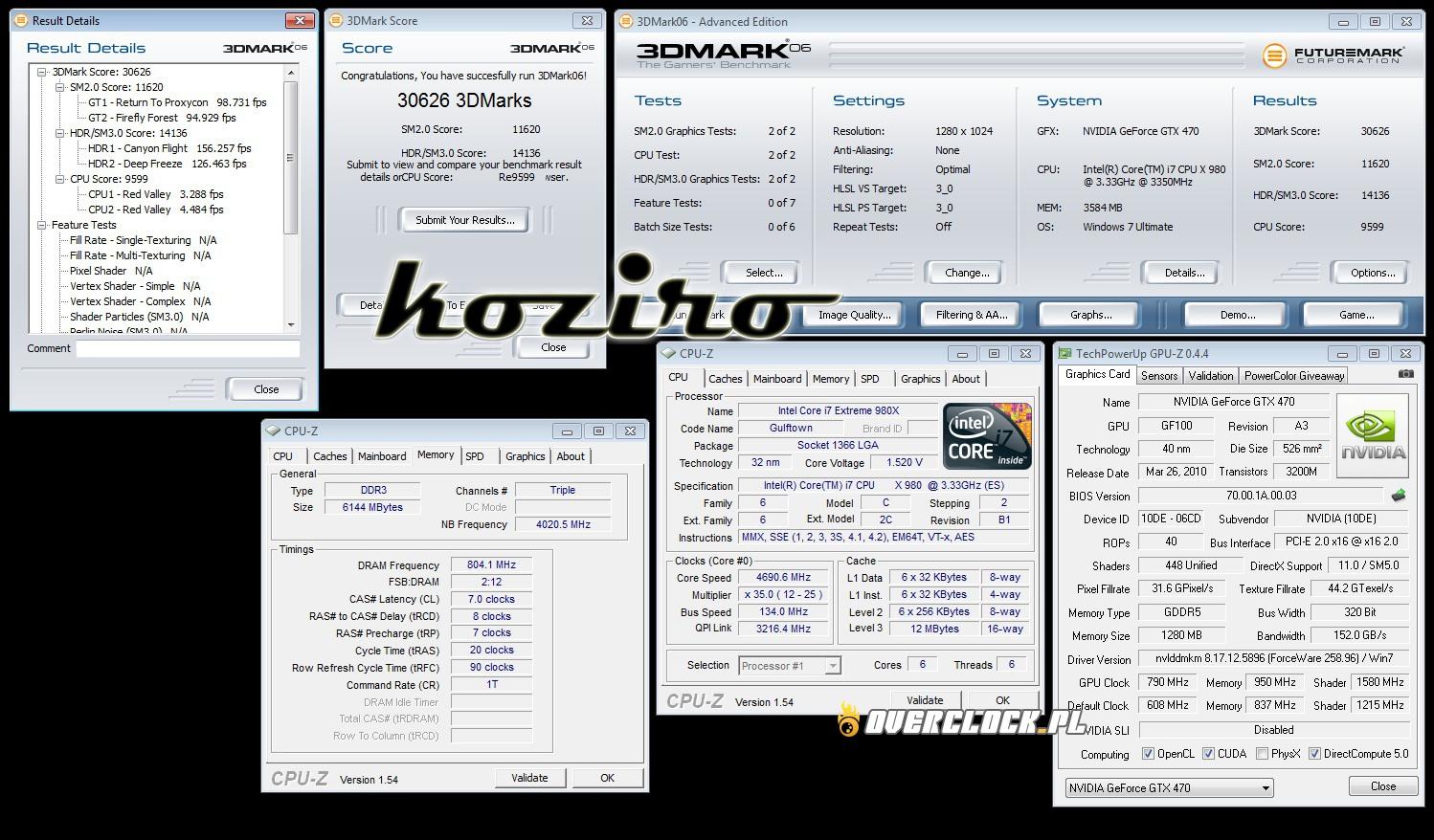Image resolution: width=1434 pixels, height=840 pixels.
Task: Click Close button in Result Details
Action: [266, 389]
